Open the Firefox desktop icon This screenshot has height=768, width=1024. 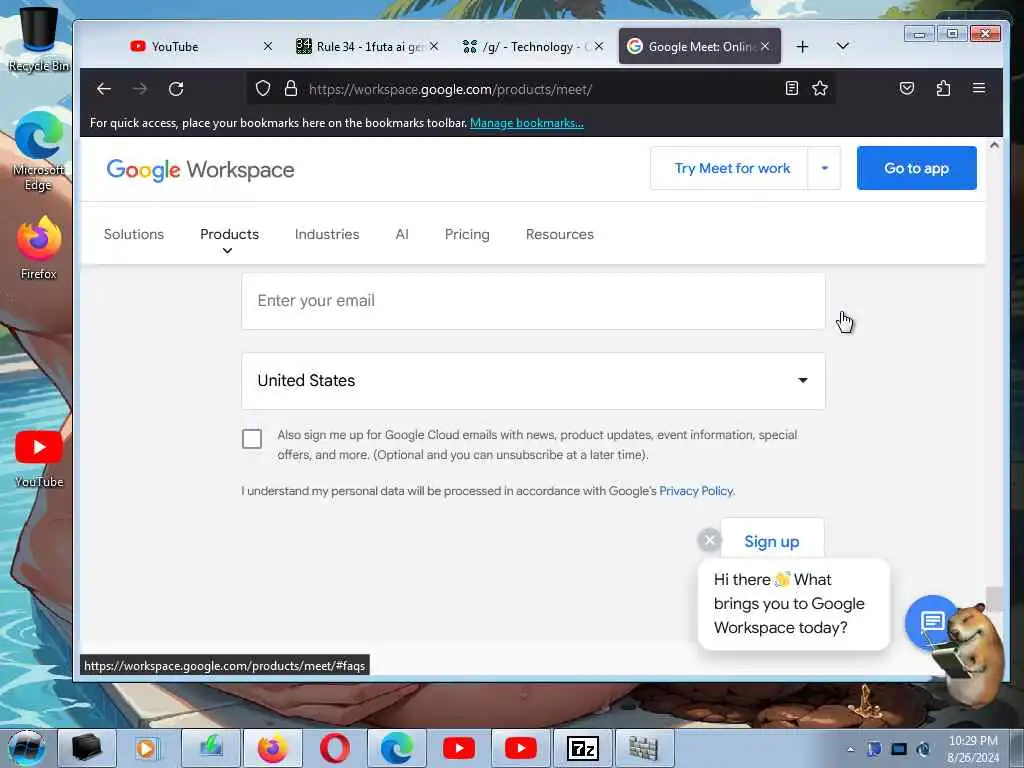(x=39, y=248)
